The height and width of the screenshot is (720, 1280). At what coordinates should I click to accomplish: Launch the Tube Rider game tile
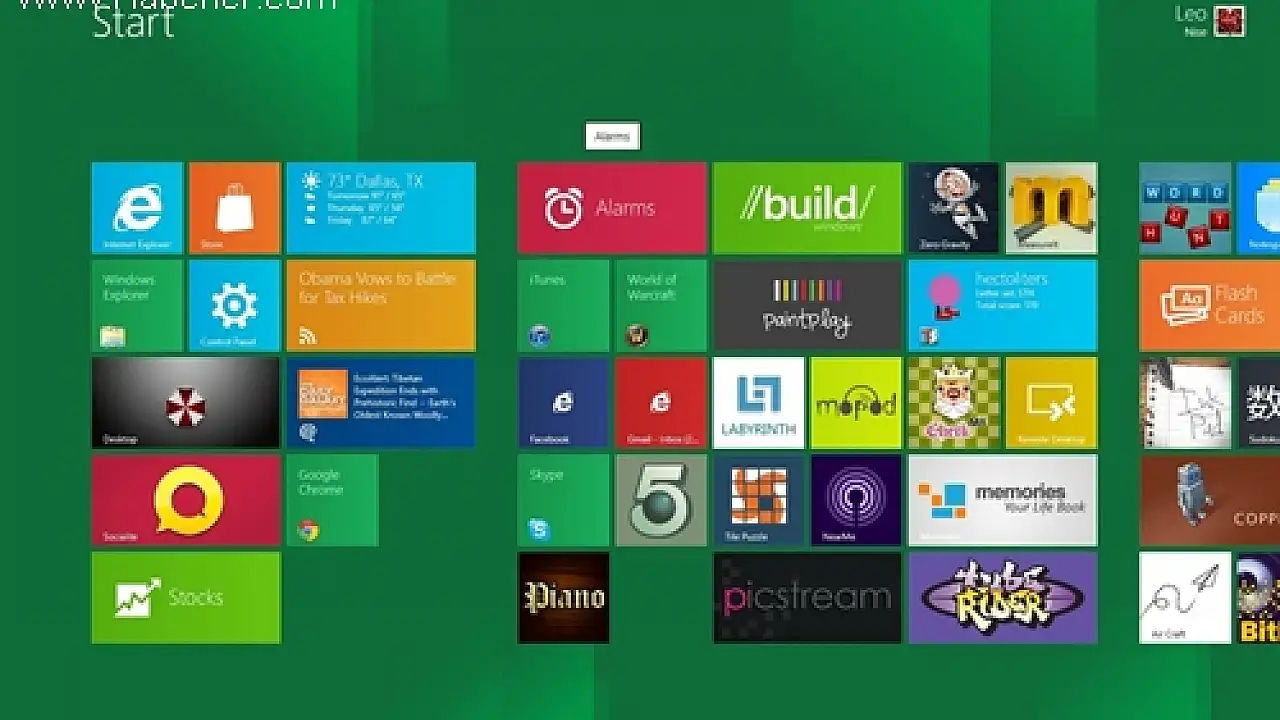[x=1002, y=598]
